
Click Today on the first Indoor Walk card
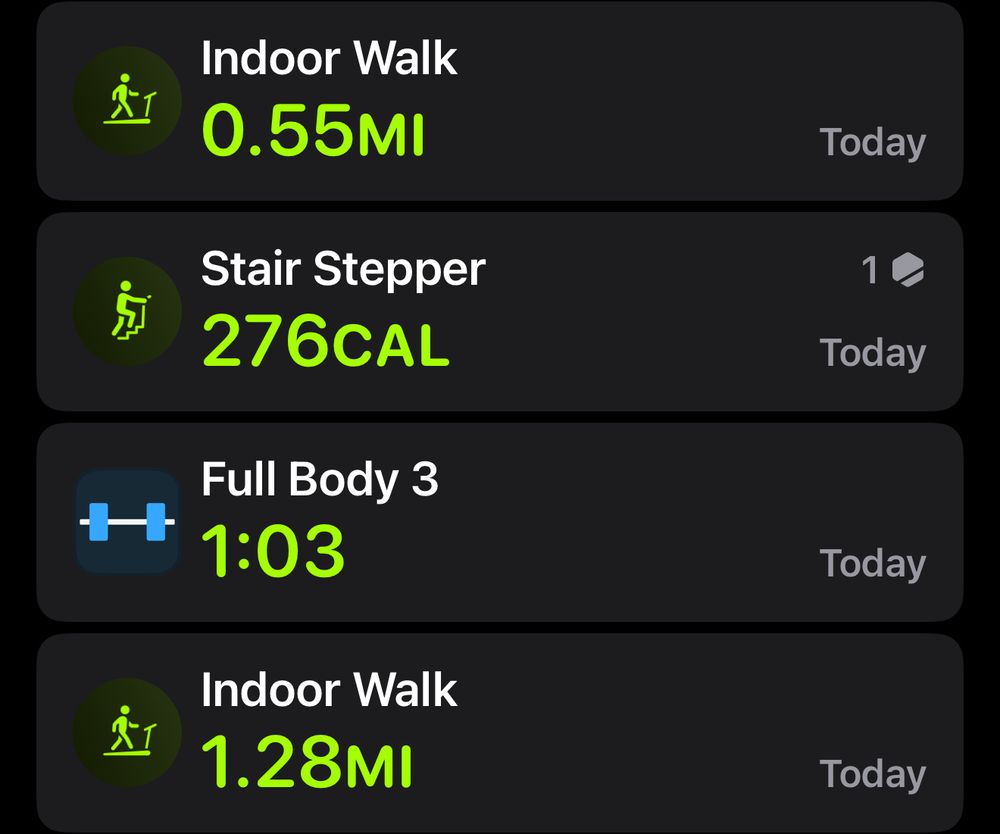tap(872, 142)
